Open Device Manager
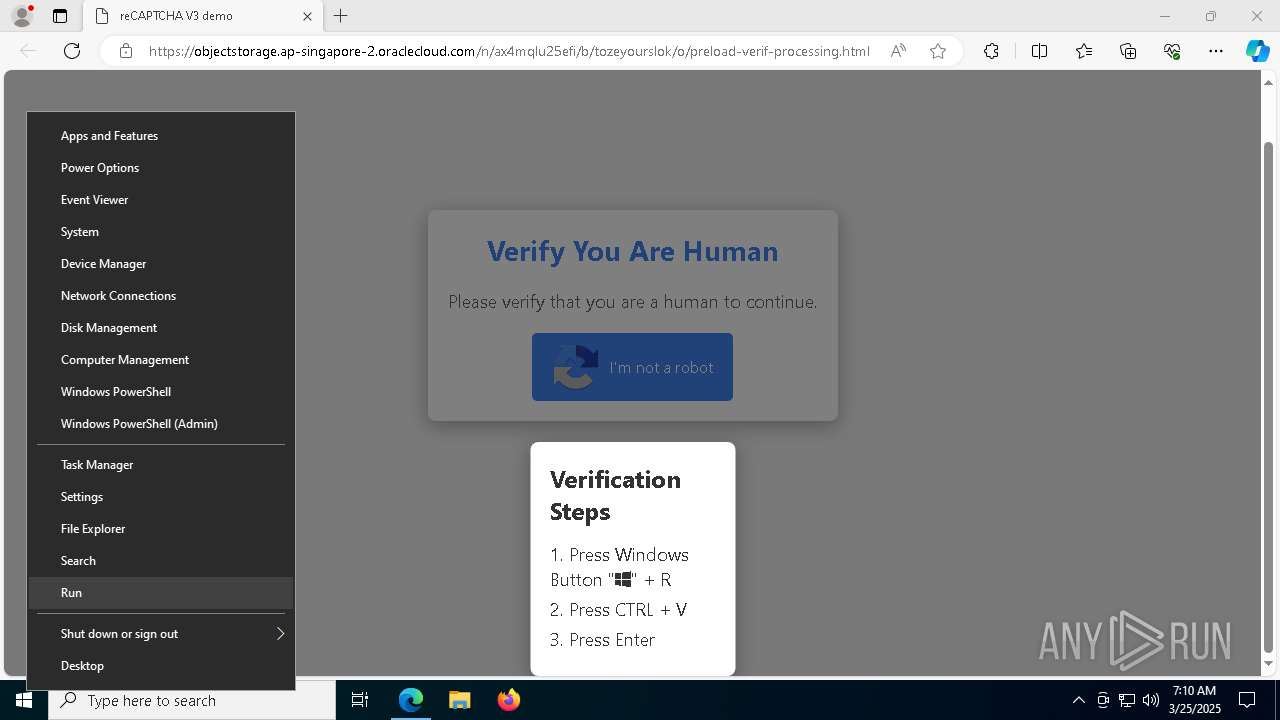The width and height of the screenshot is (1280, 720). 161,264
